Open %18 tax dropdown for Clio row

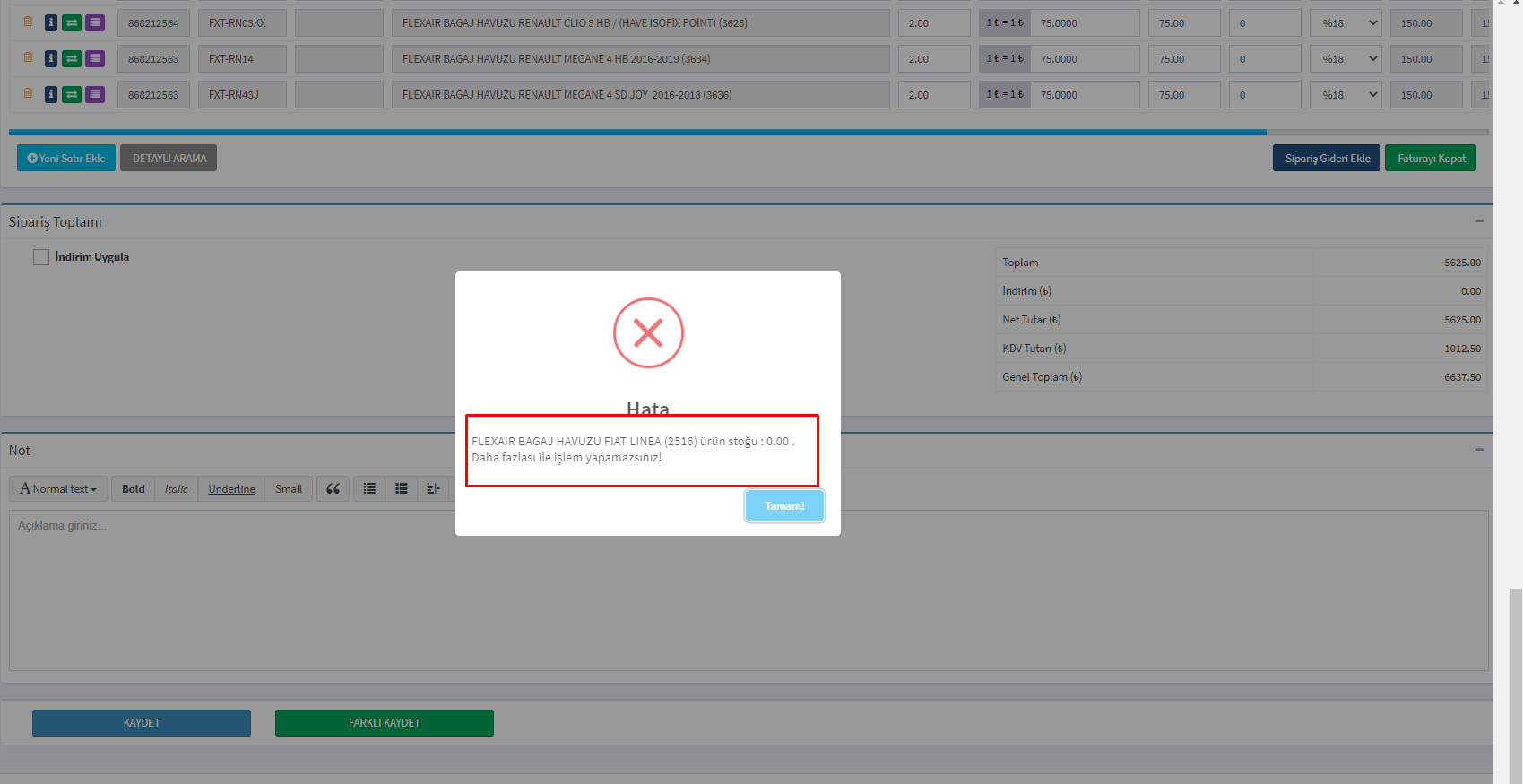pyautogui.click(x=1345, y=23)
